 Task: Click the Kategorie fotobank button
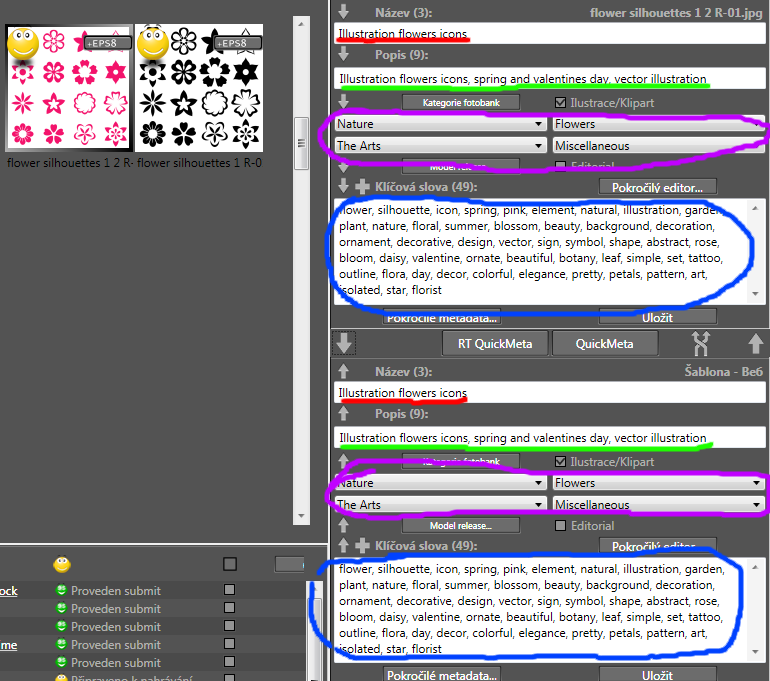click(461, 103)
